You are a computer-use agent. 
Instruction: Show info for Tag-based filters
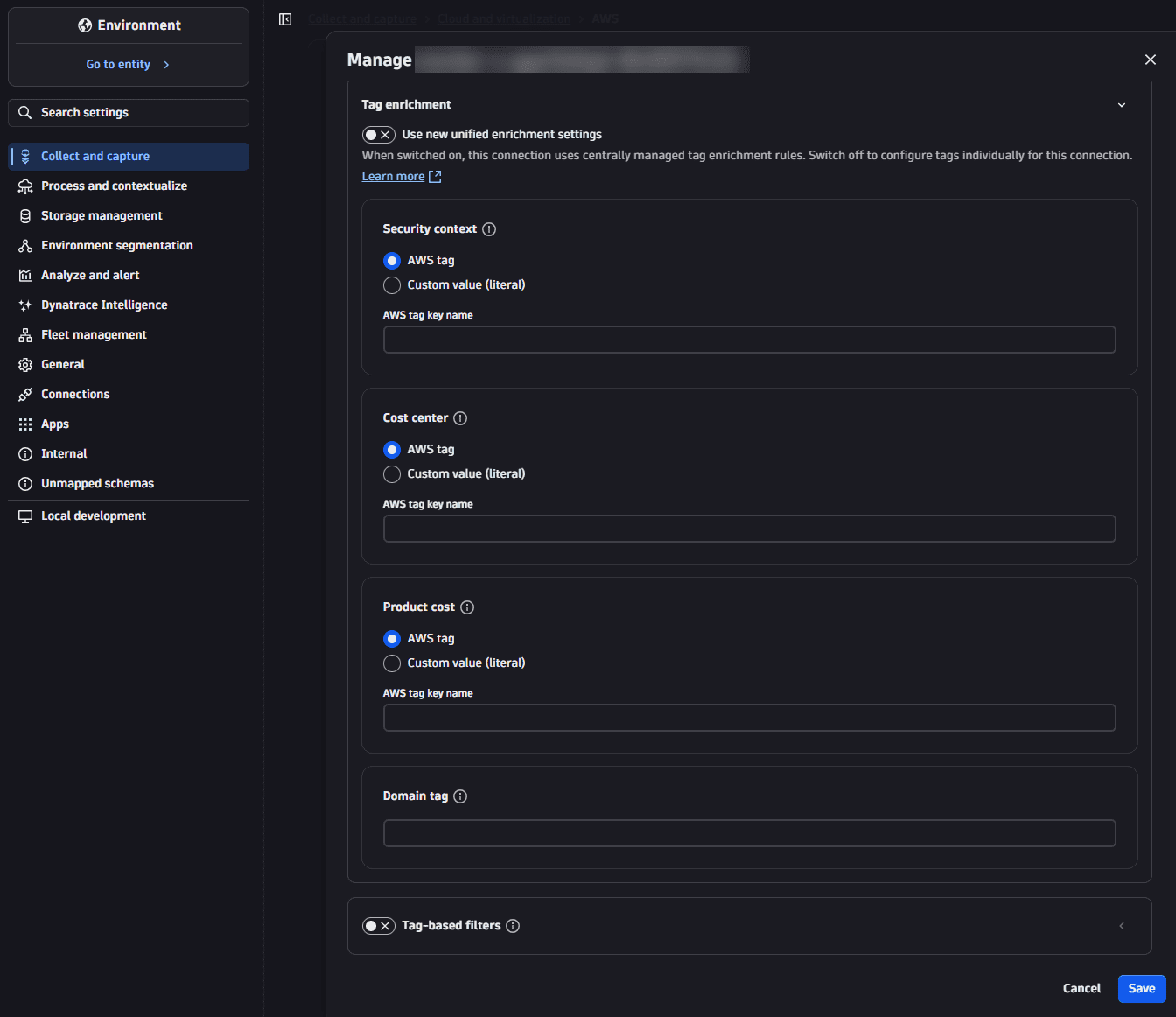click(x=513, y=926)
